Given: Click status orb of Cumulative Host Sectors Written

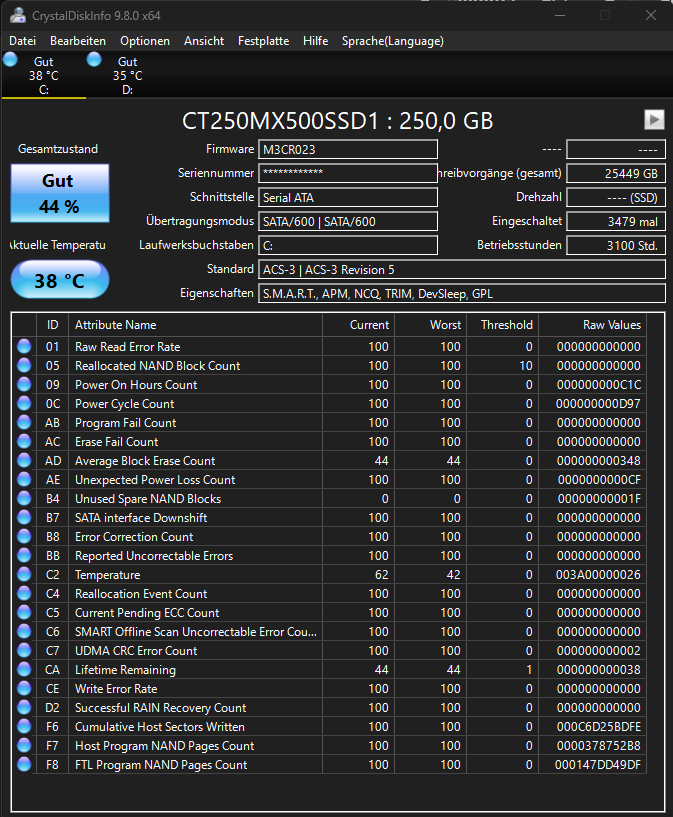Looking at the screenshot, I should point(24,727).
